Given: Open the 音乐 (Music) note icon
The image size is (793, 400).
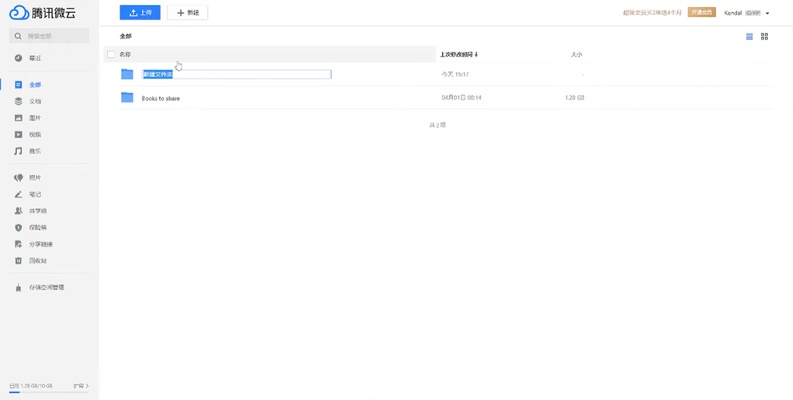Looking at the screenshot, I should click(x=19, y=151).
